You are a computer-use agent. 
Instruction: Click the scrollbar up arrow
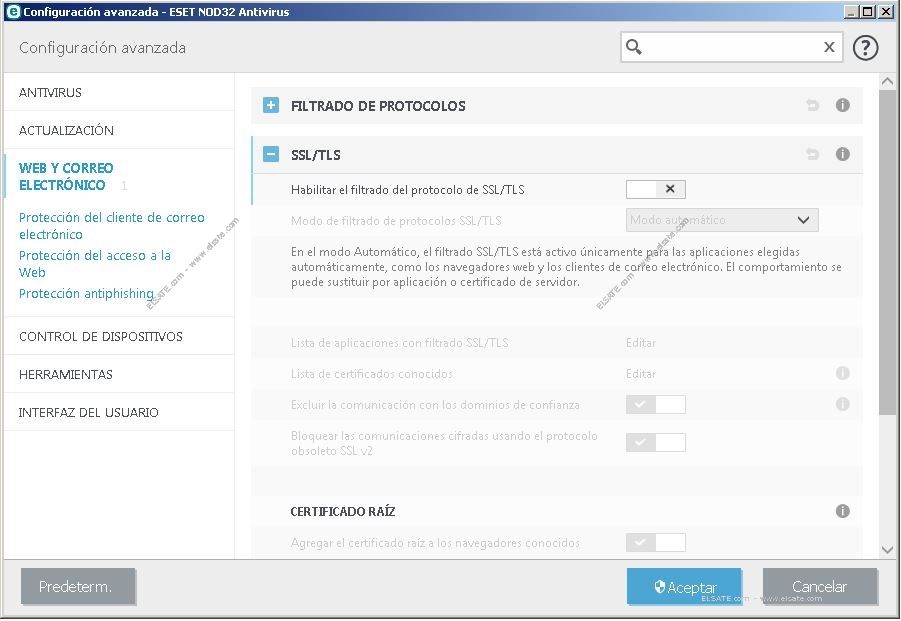[x=887, y=82]
